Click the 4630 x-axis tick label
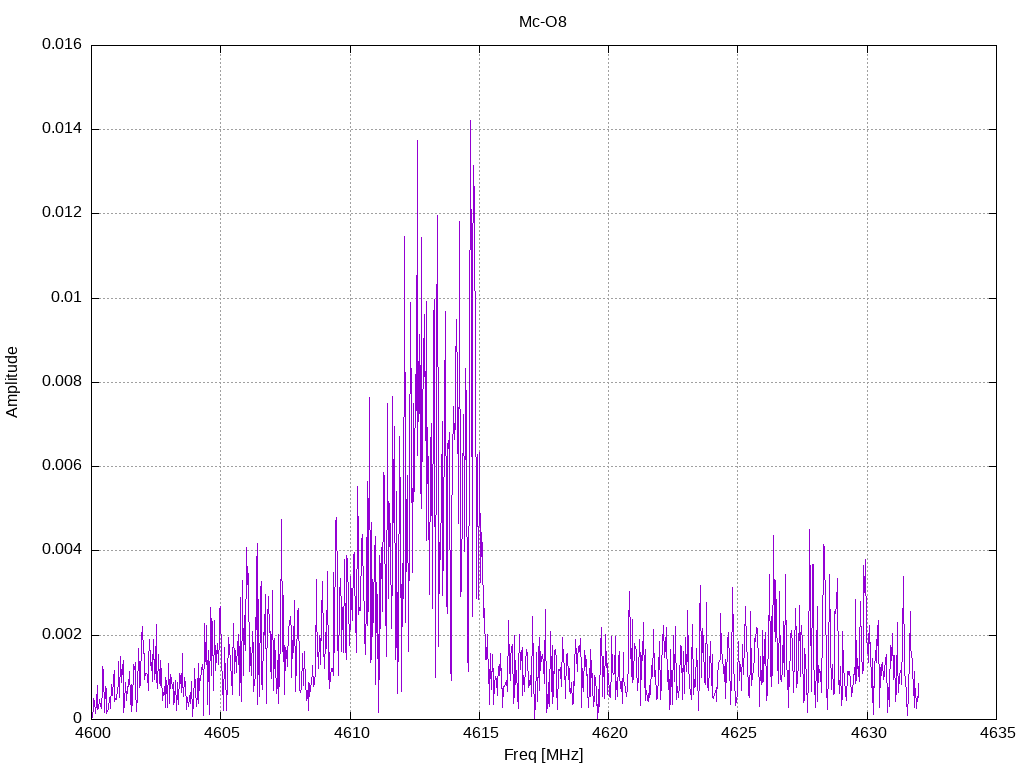Image resolution: width=1024 pixels, height=768 pixels. pos(867,734)
